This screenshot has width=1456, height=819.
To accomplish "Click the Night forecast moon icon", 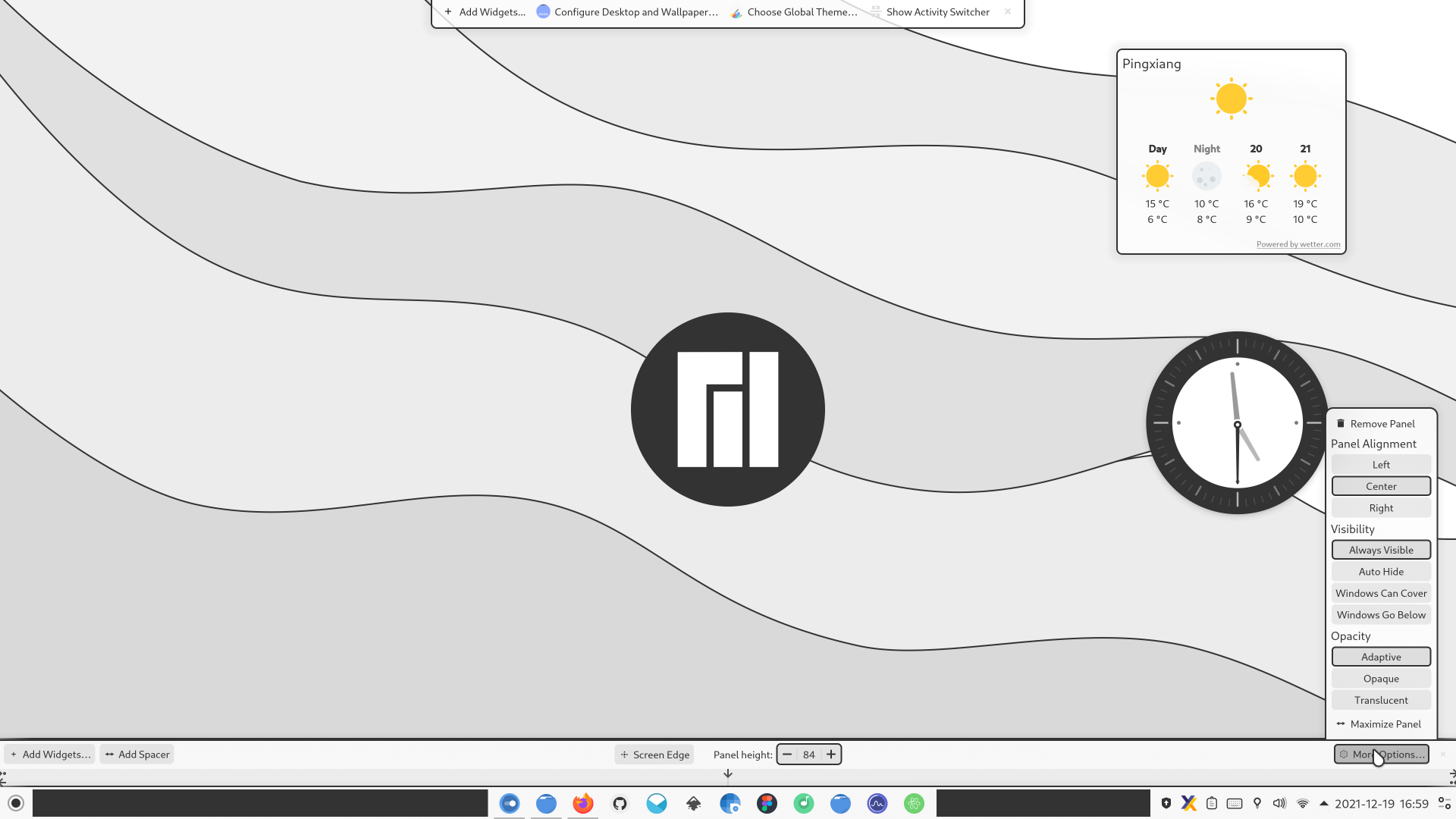I will pyautogui.click(x=1207, y=177).
